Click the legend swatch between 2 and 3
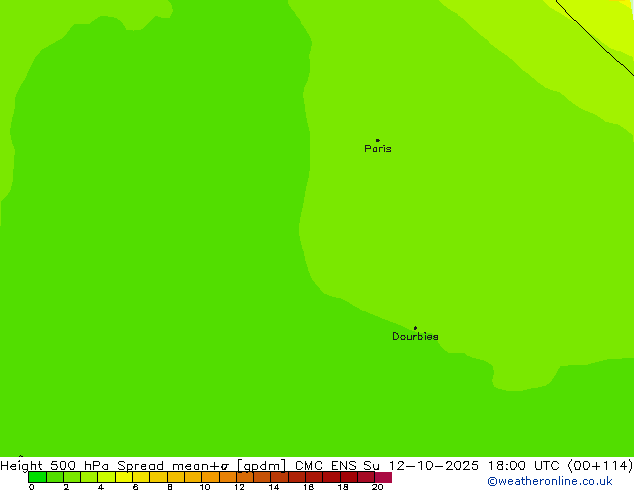The height and width of the screenshot is (490, 634). (72, 477)
